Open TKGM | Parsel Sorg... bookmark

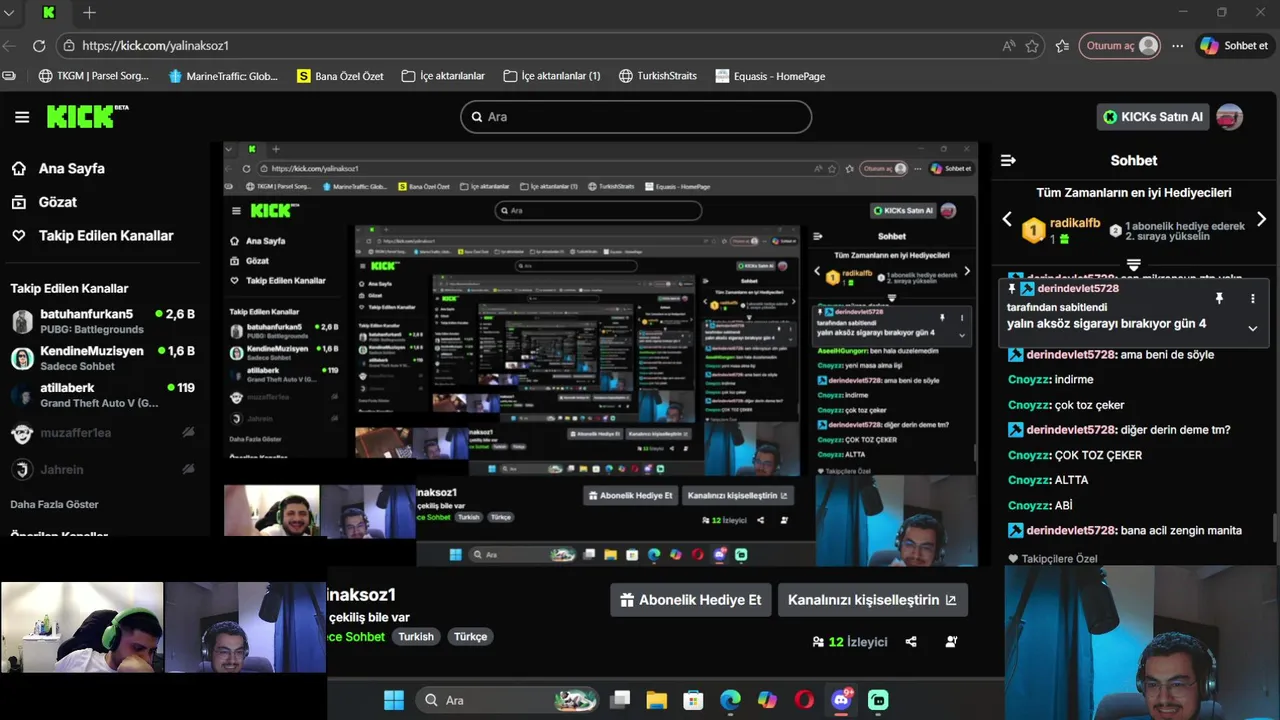94,76
